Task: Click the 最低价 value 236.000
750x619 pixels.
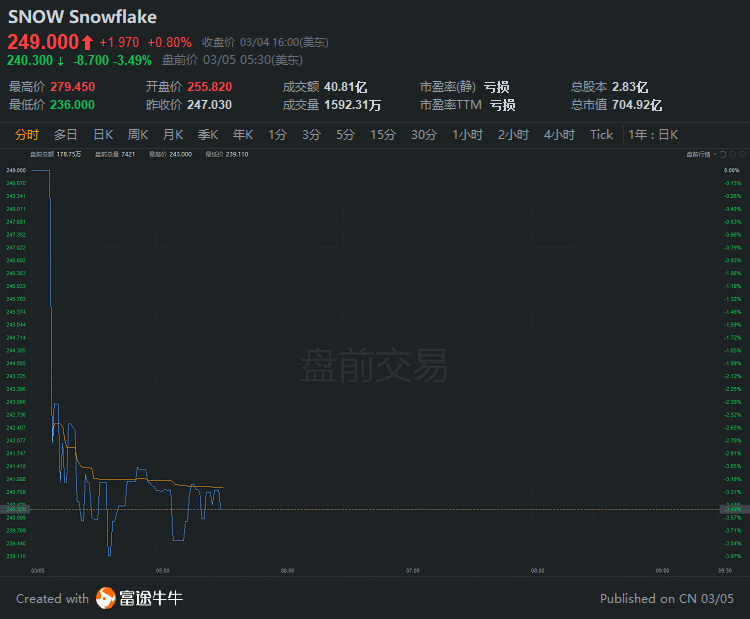Action: coord(73,105)
